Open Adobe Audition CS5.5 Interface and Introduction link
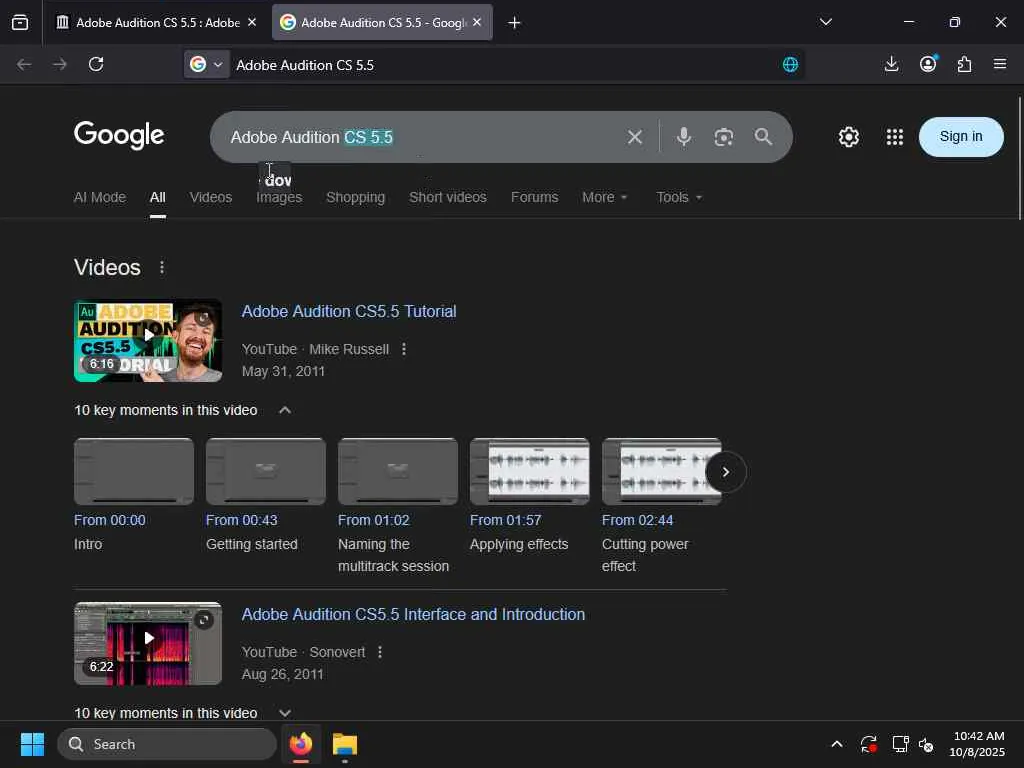 tap(413, 615)
